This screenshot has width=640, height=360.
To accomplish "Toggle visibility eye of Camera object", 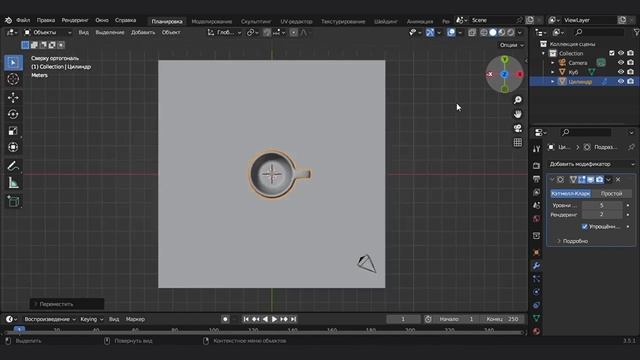I will 621,62.
